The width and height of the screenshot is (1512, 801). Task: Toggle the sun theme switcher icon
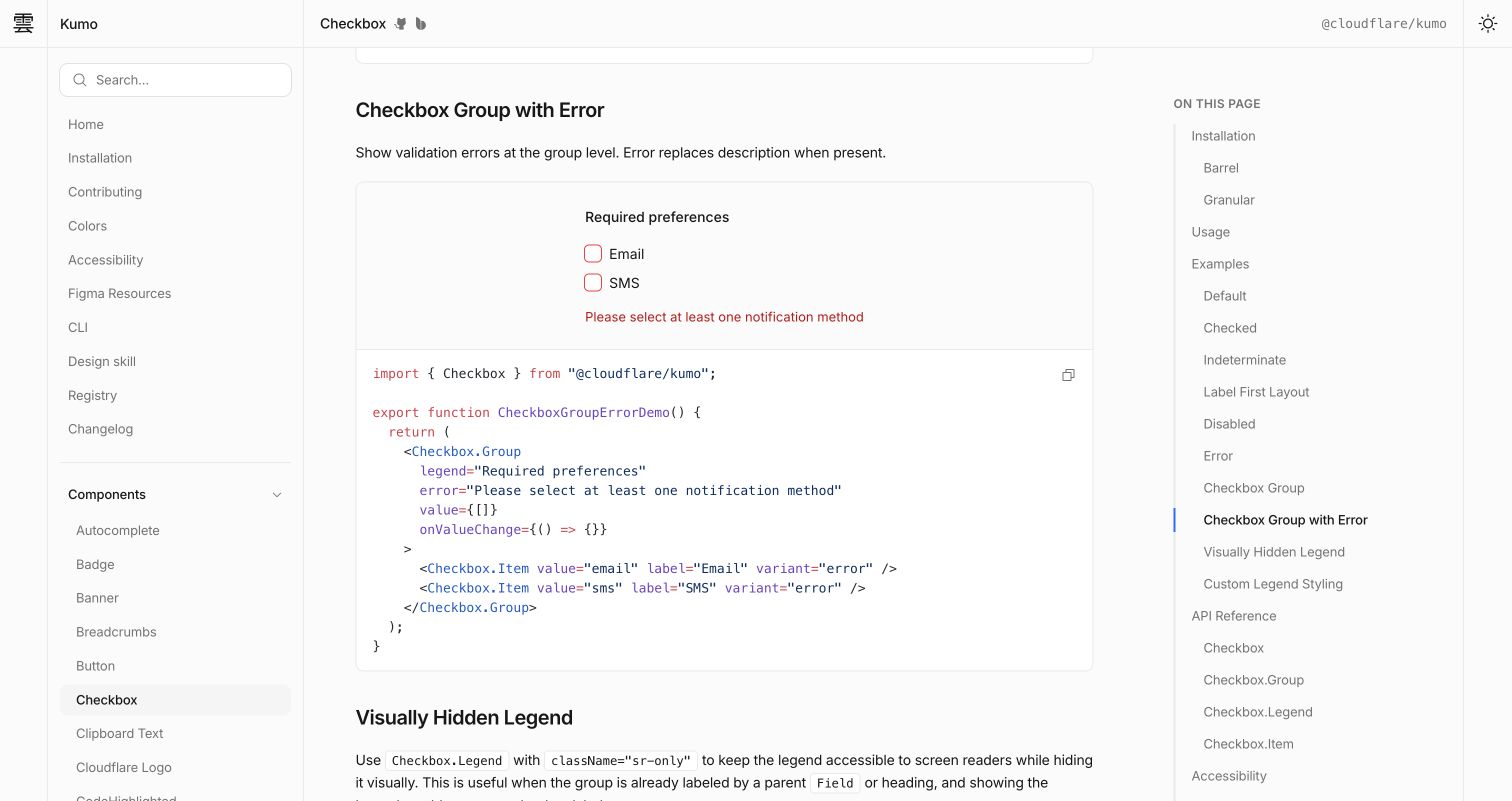click(x=1488, y=23)
